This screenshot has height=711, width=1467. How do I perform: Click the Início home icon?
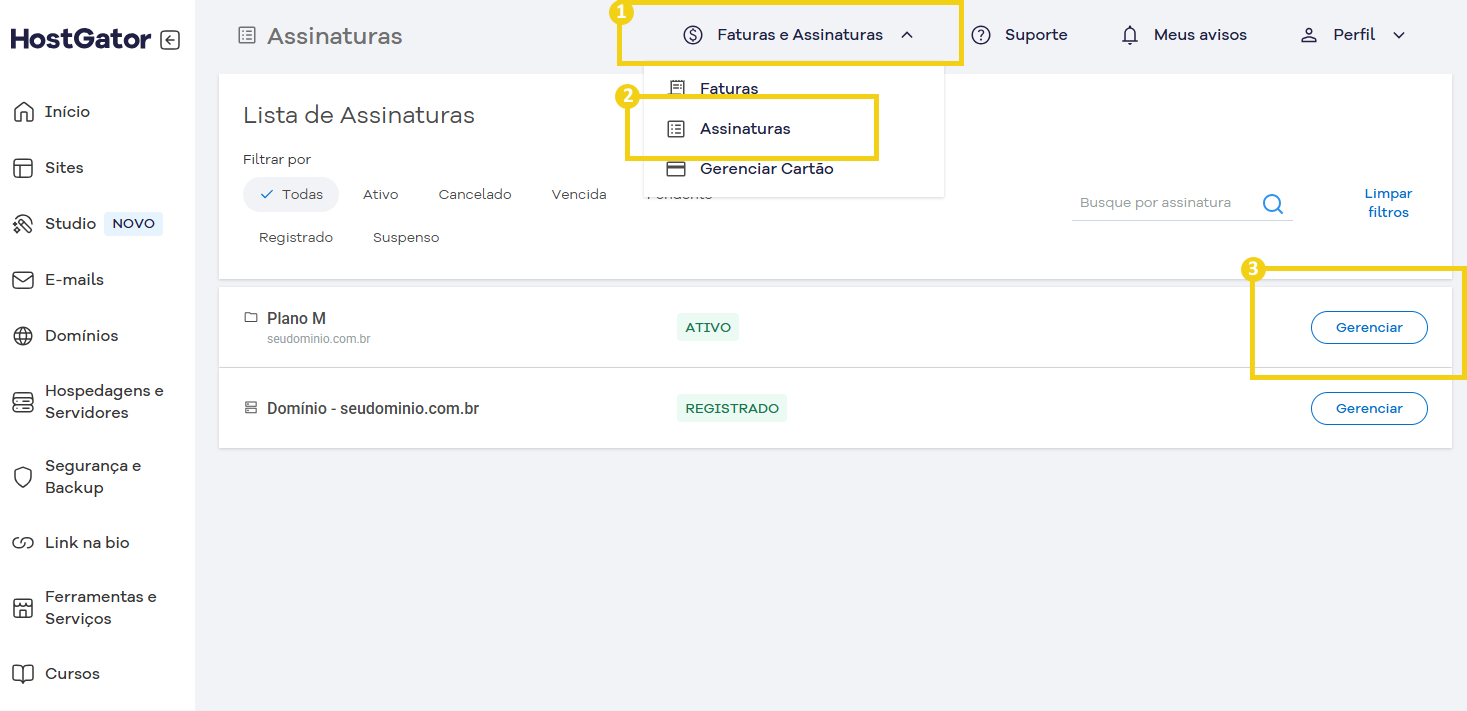[x=23, y=112]
